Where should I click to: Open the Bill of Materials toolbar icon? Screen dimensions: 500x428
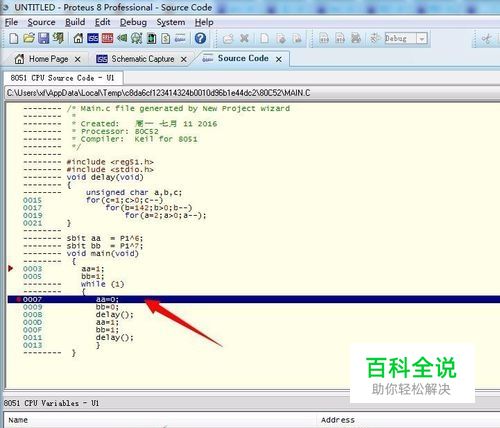pos(166,38)
